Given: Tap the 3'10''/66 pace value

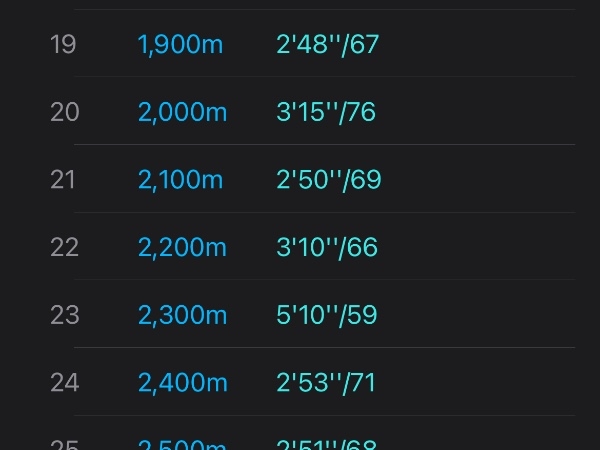Looking at the screenshot, I should click(x=327, y=248).
